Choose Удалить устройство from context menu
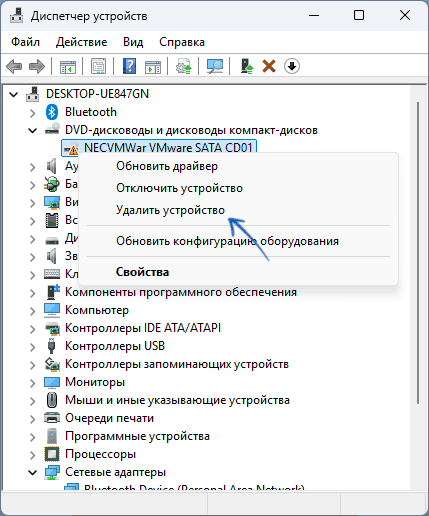This screenshot has width=429, height=516. [238, 210]
